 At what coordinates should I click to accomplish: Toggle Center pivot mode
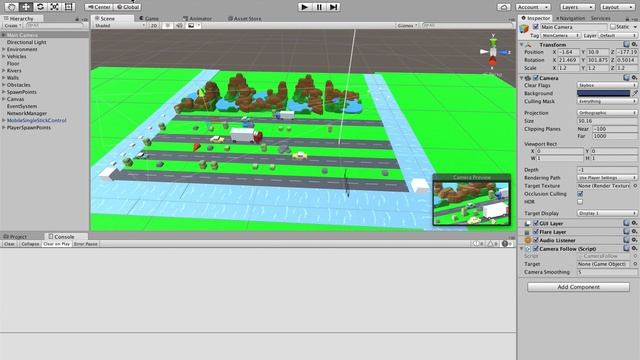coord(99,7)
